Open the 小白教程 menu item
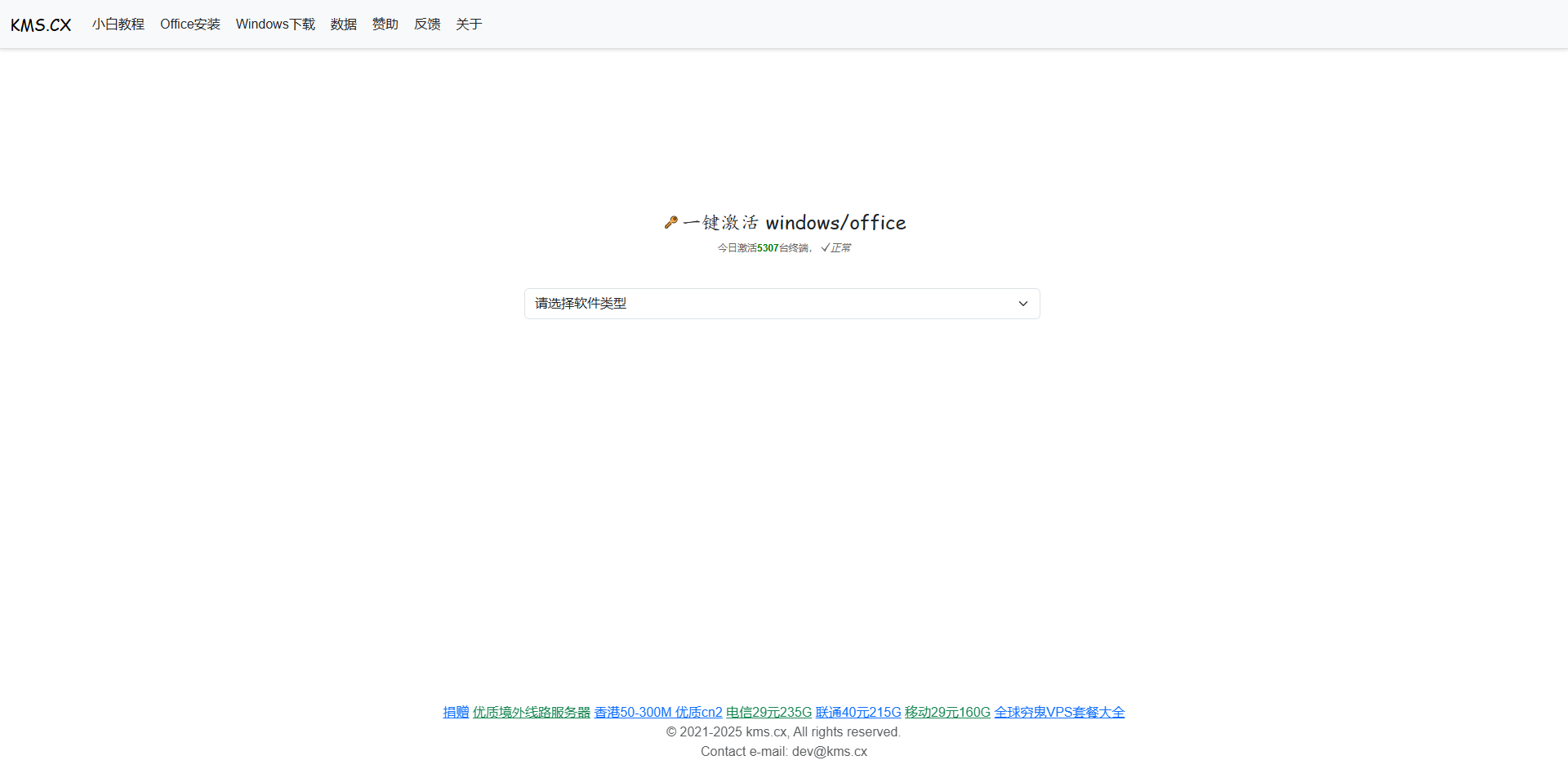1568x778 pixels. (118, 24)
